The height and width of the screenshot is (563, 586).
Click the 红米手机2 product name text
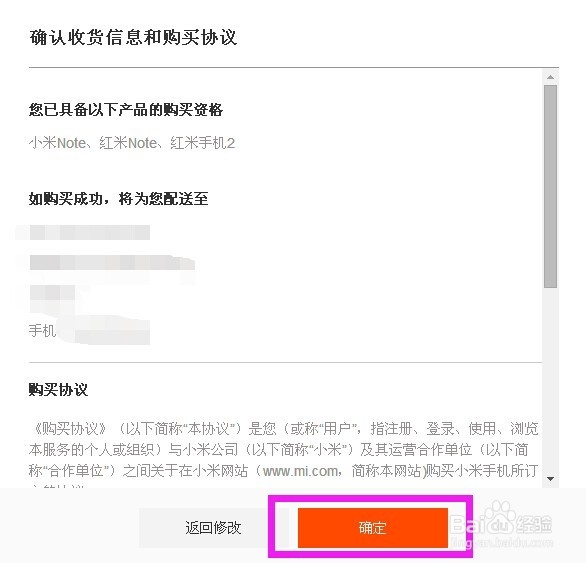203,143
